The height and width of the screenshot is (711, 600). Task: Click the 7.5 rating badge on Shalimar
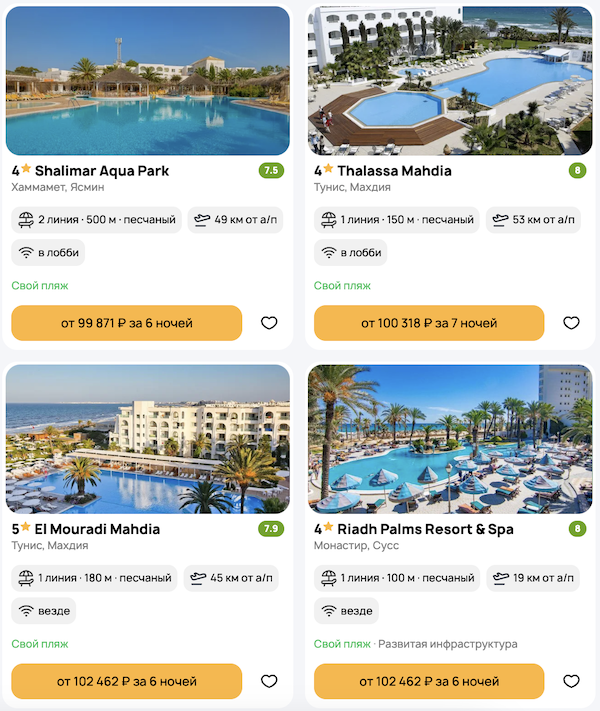pyautogui.click(x=270, y=171)
